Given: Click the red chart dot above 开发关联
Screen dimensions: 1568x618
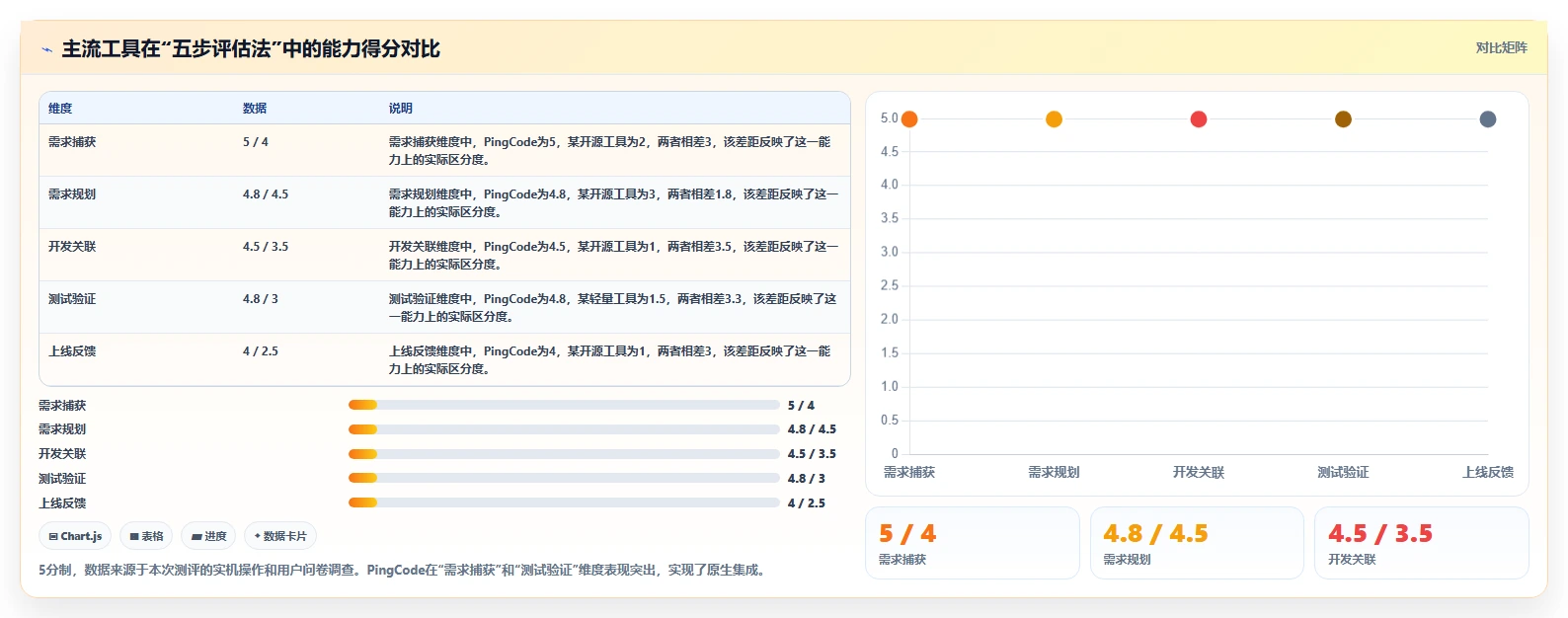Looking at the screenshot, I should pyautogui.click(x=1199, y=119).
